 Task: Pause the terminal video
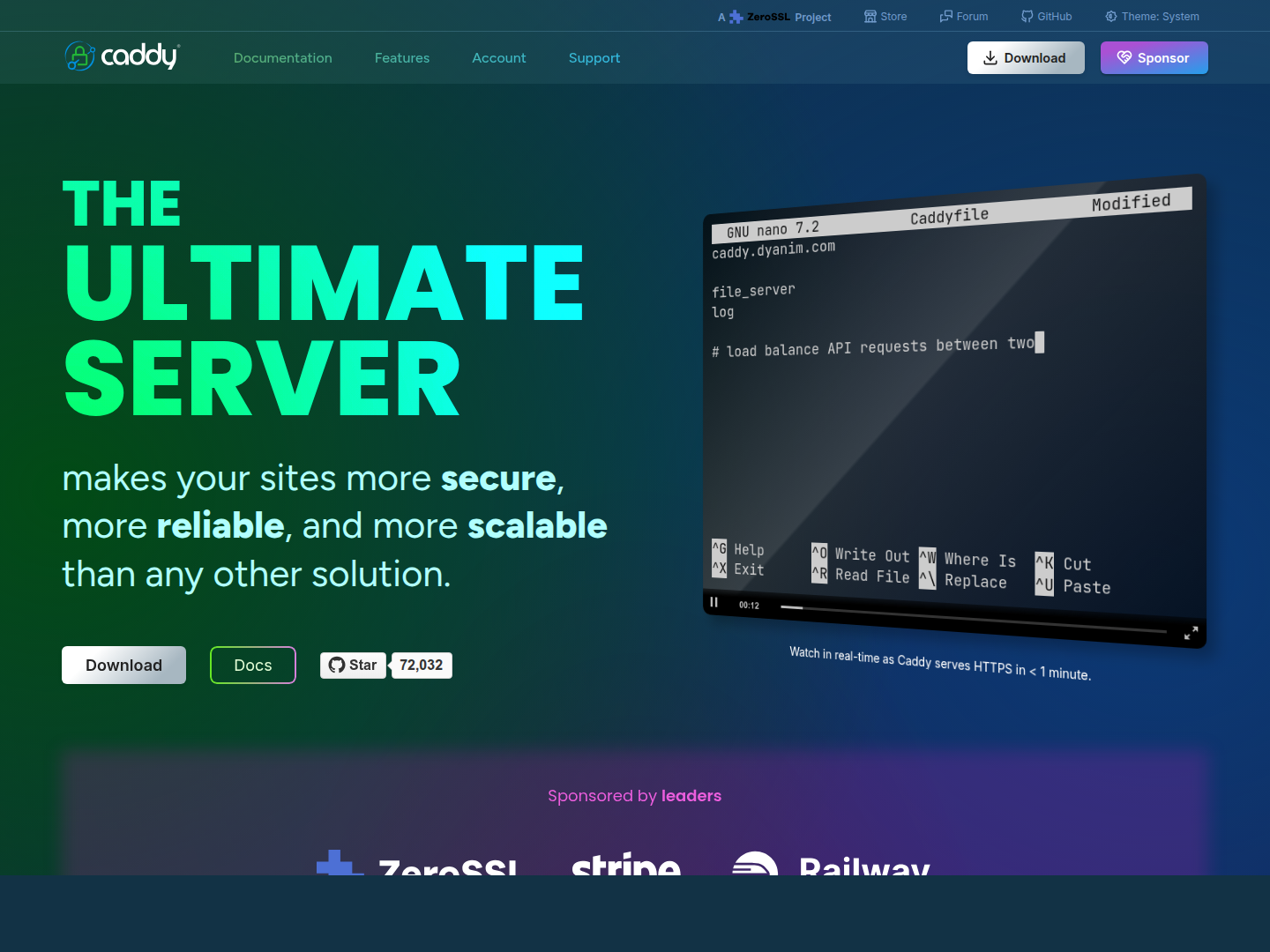[x=714, y=602]
